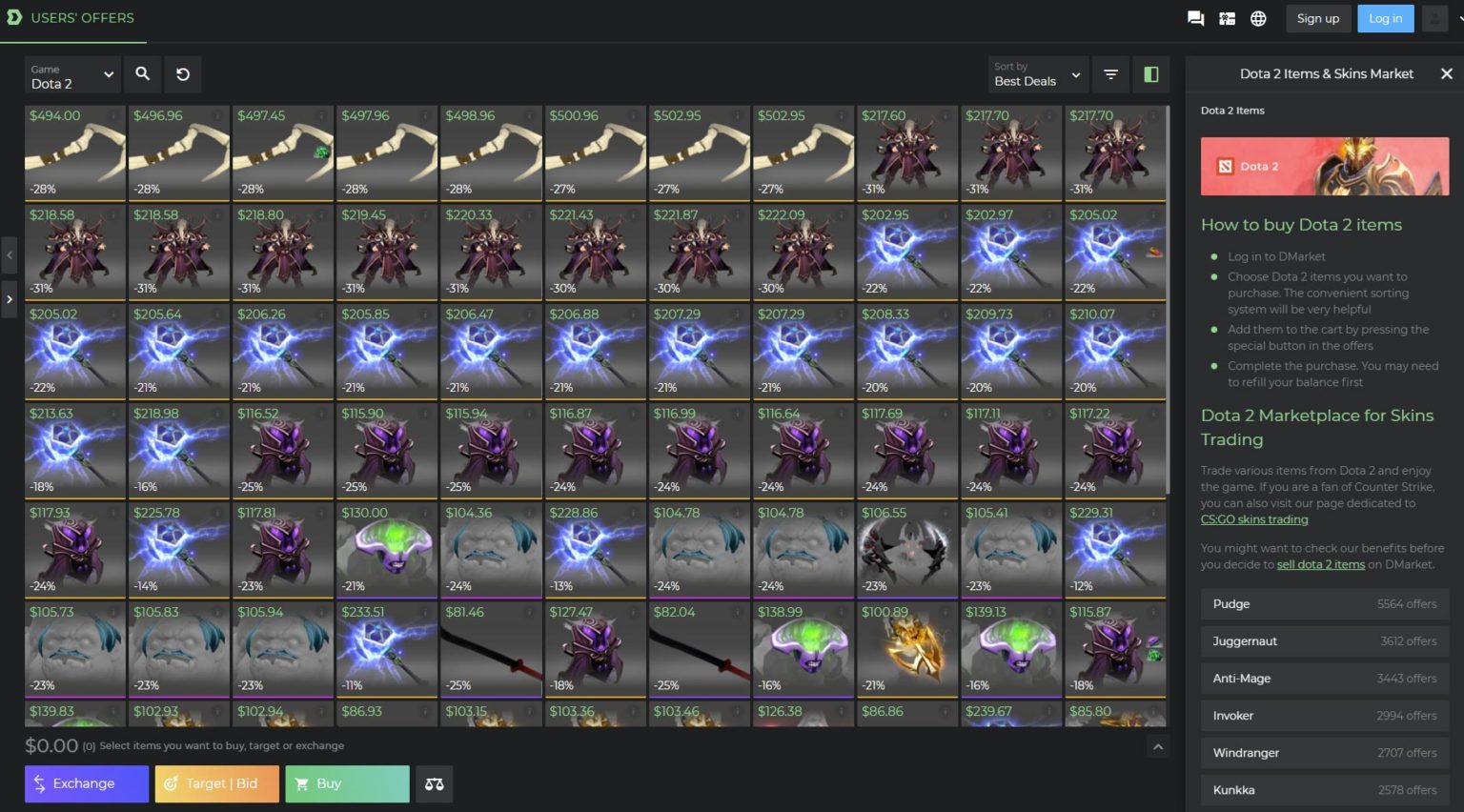
Task: Select the $116.52 item card
Action: point(282,451)
